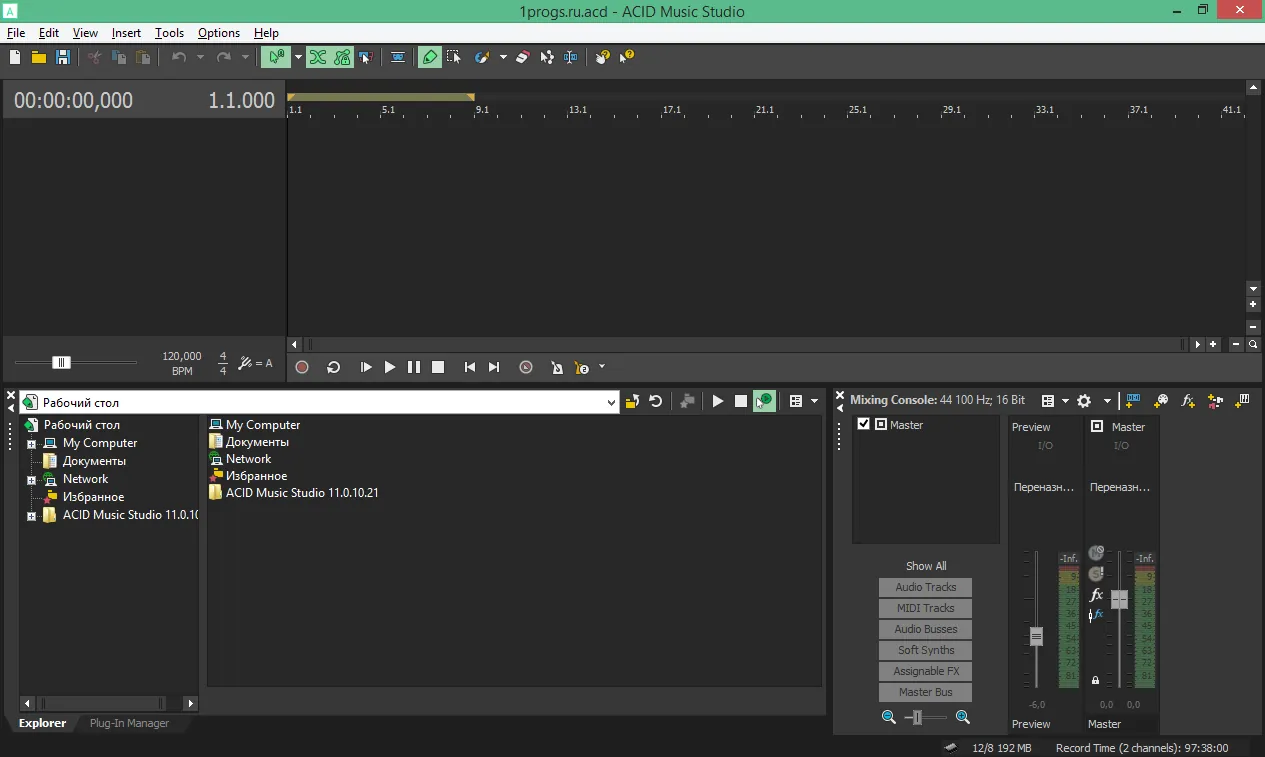Click Insert FX icon in Mixing Console
This screenshot has height=757, width=1265.
click(x=1188, y=401)
